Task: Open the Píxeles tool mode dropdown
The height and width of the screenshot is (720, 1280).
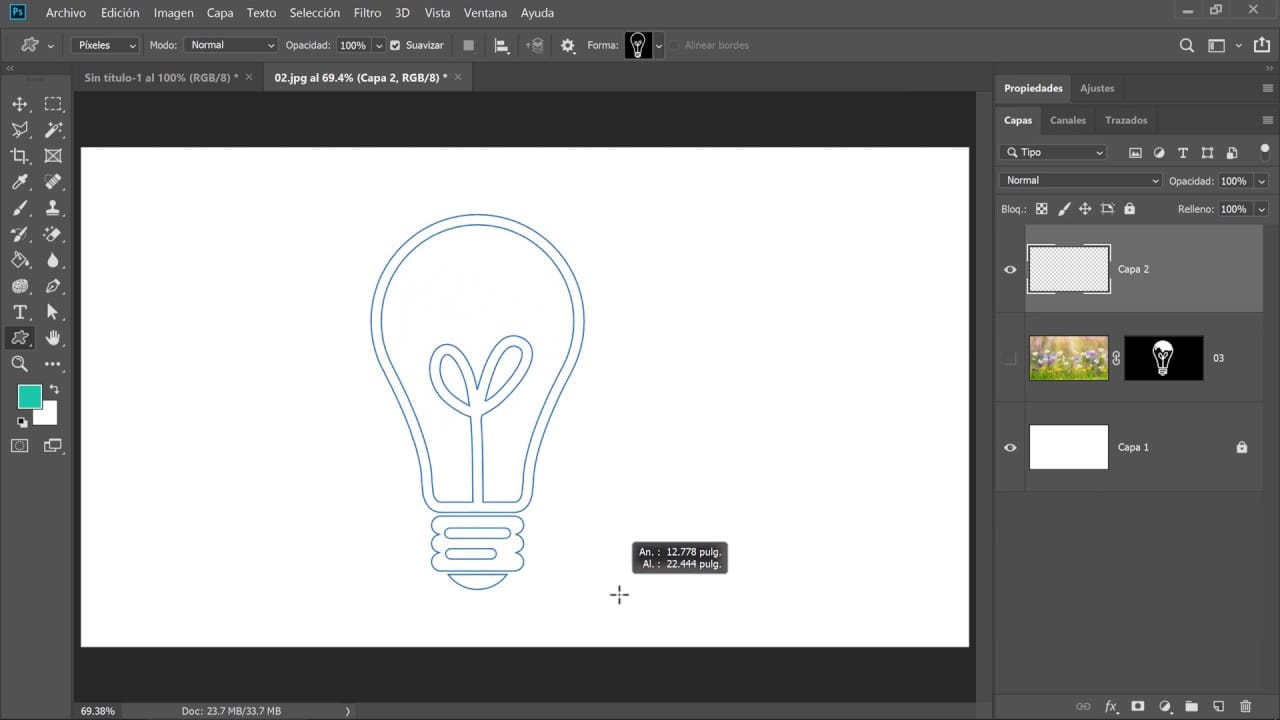Action: [105, 45]
